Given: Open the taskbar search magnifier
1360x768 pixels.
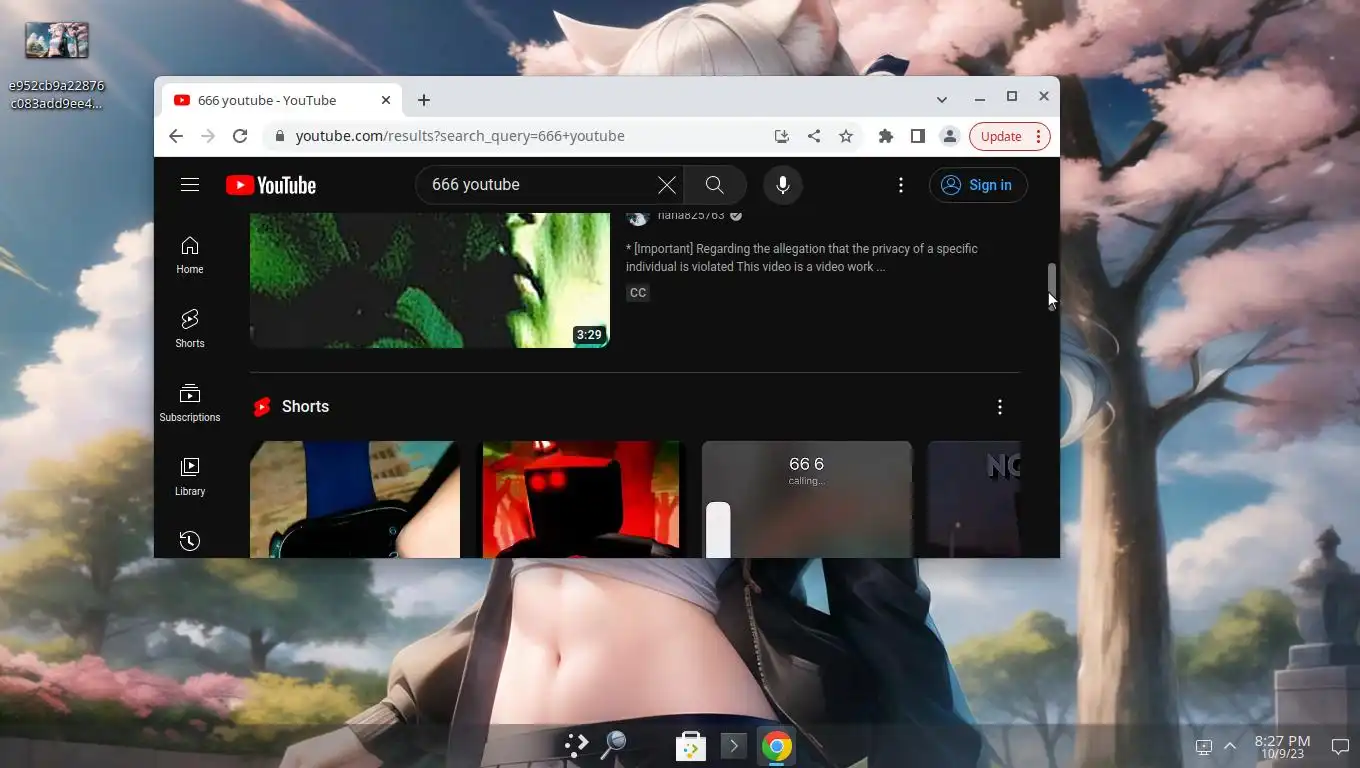Looking at the screenshot, I should pos(613,745).
